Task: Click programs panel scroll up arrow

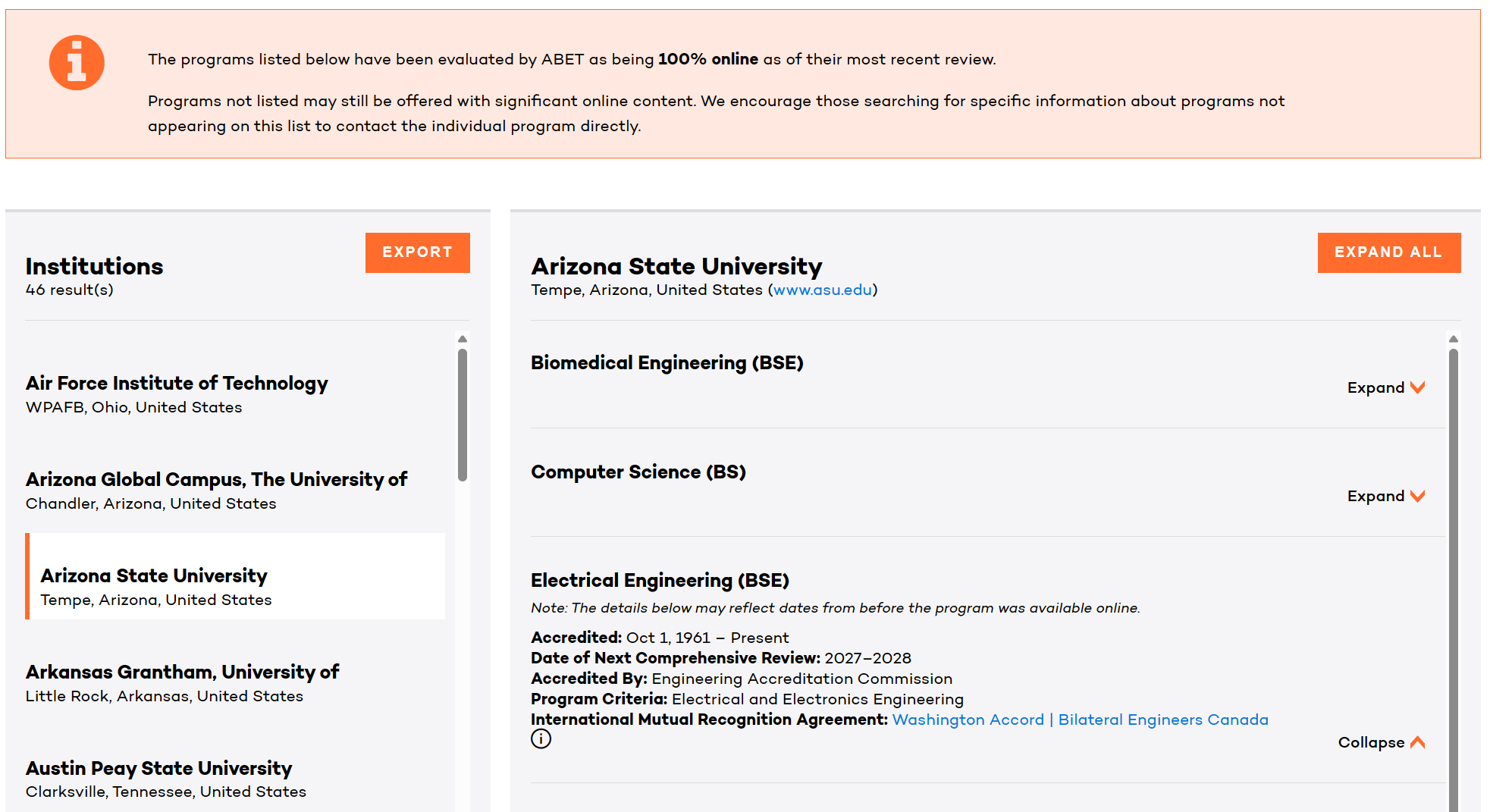Action: [x=1453, y=339]
